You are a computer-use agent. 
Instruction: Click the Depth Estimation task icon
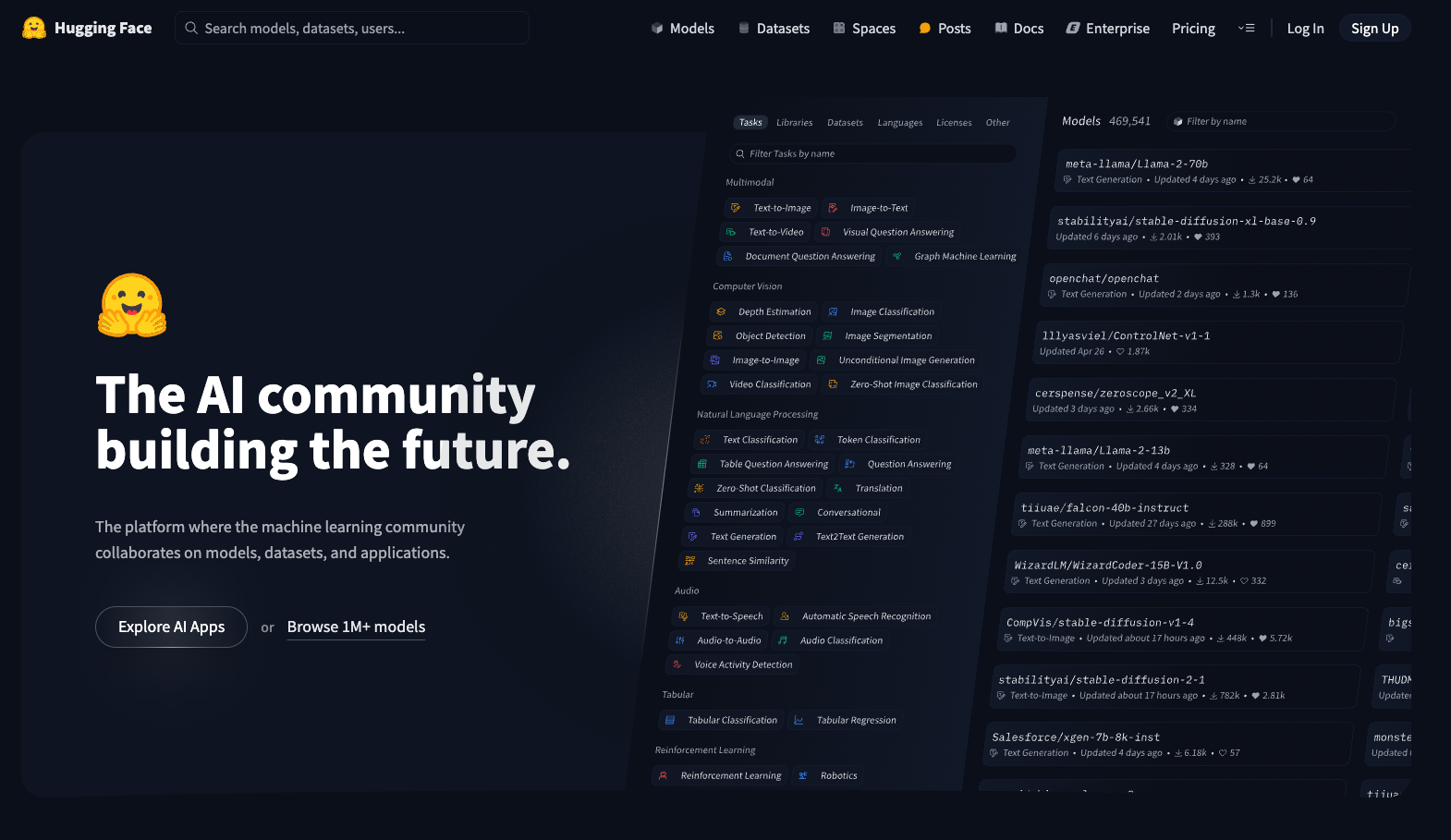tap(721, 312)
